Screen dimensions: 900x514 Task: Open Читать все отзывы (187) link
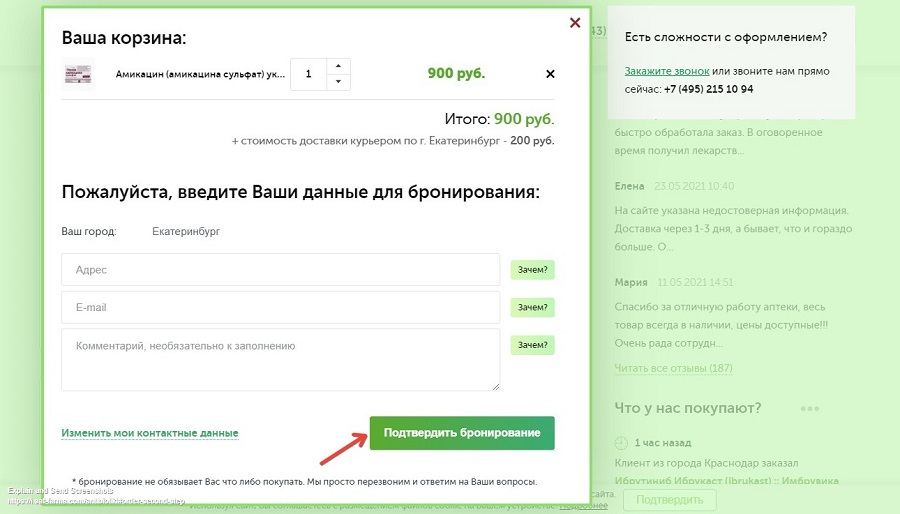pos(673,368)
